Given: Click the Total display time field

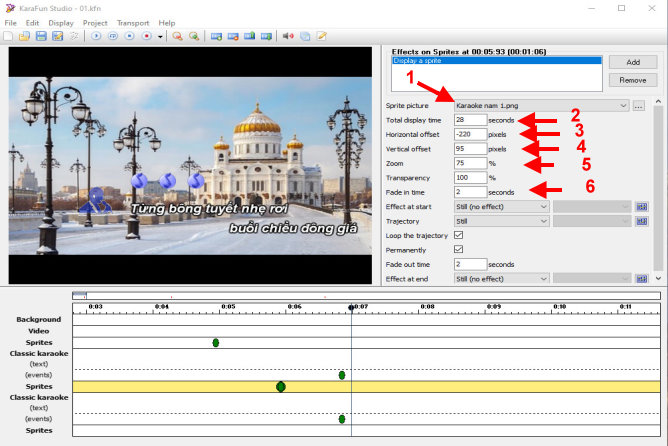Looking at the screenshot, I should (x=470, y=119).
